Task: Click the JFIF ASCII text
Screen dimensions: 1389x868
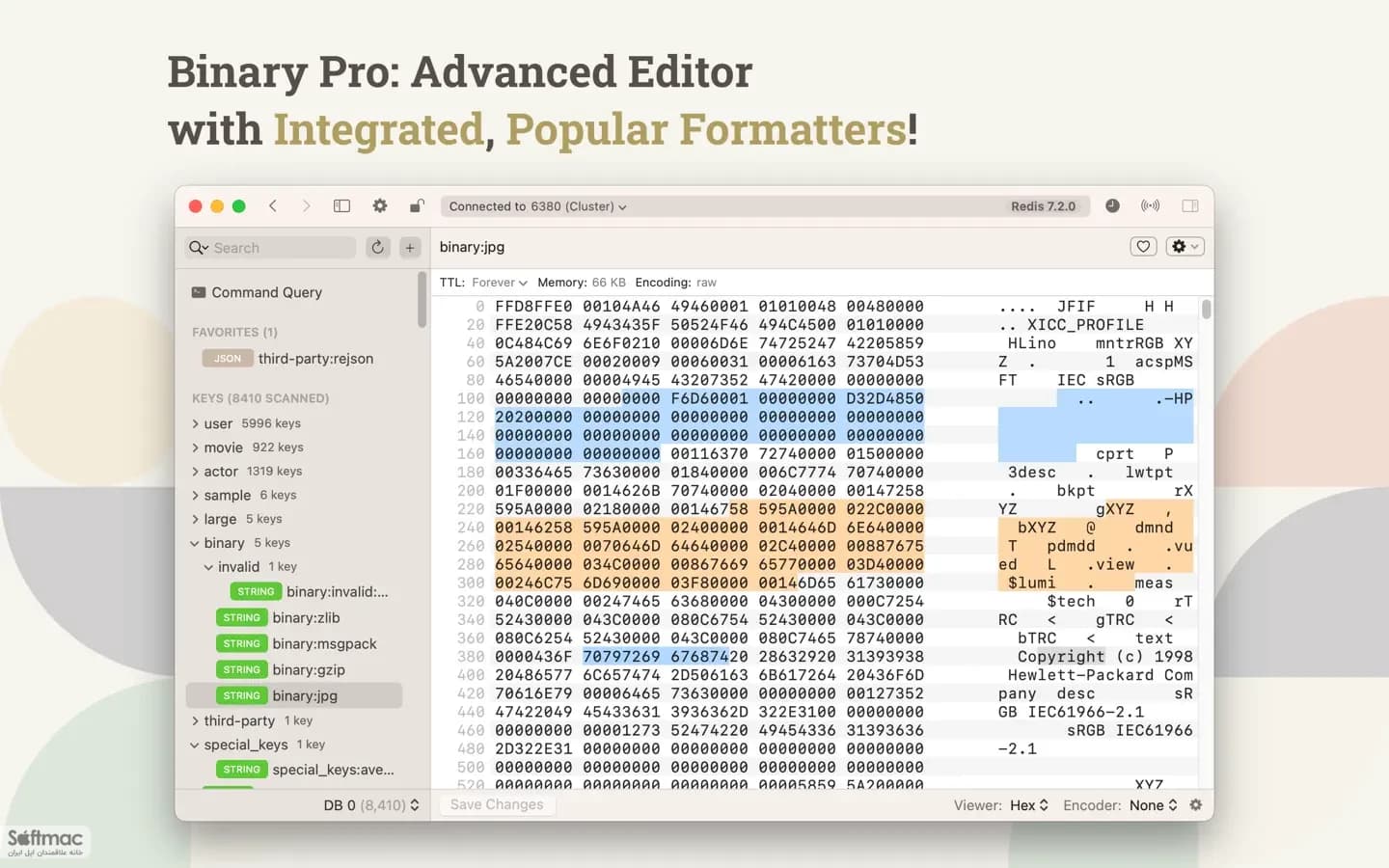Action: tap(1076, 307)
